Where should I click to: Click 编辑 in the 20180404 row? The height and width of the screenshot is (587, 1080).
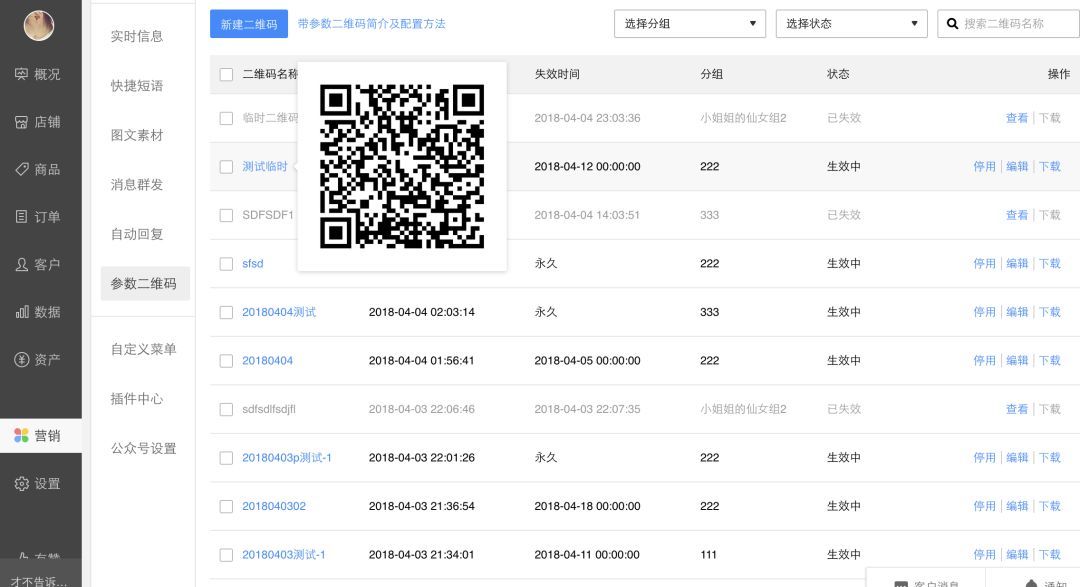click(x=1017, y=361)
